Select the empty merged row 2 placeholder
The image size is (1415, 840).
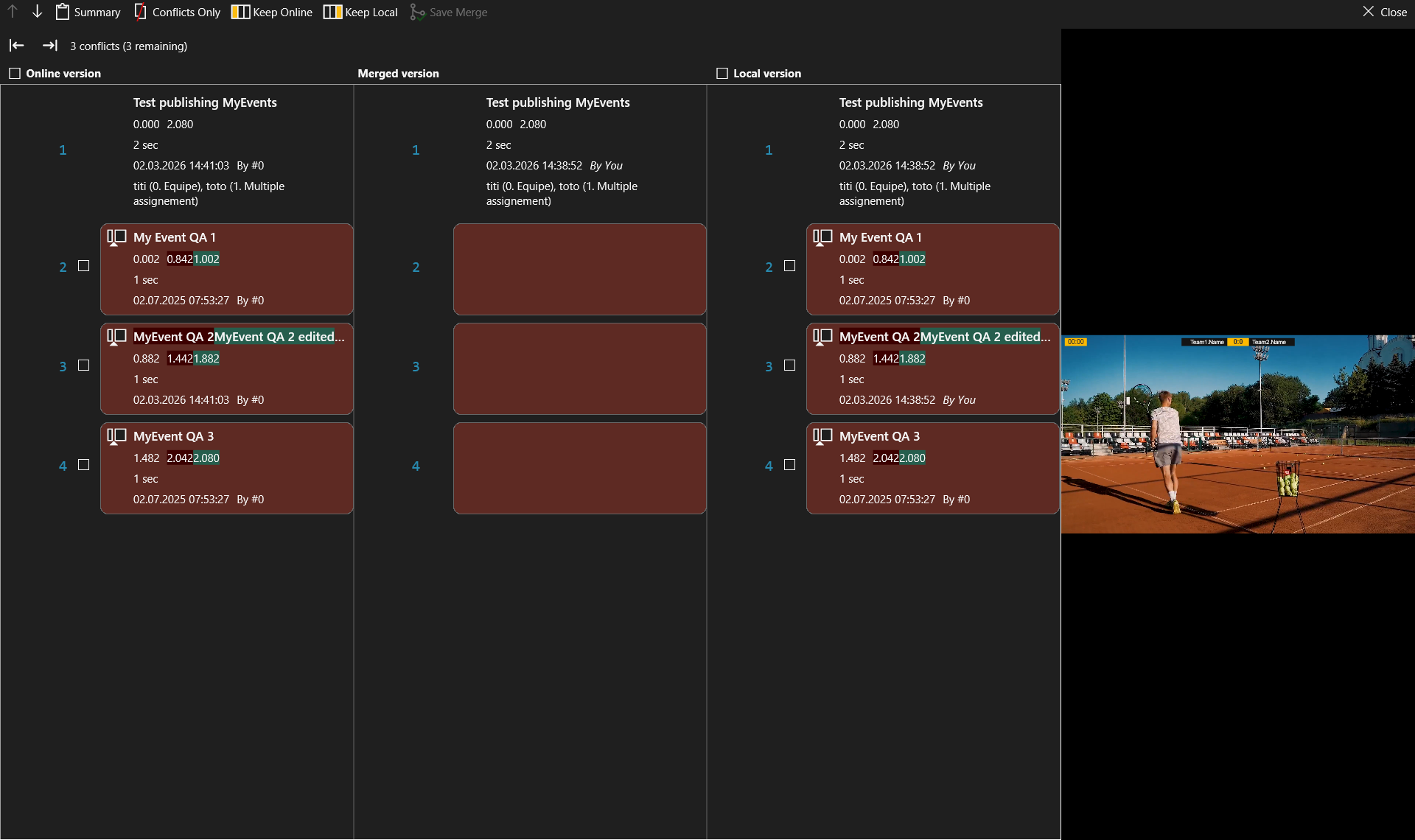coord(579,269)
